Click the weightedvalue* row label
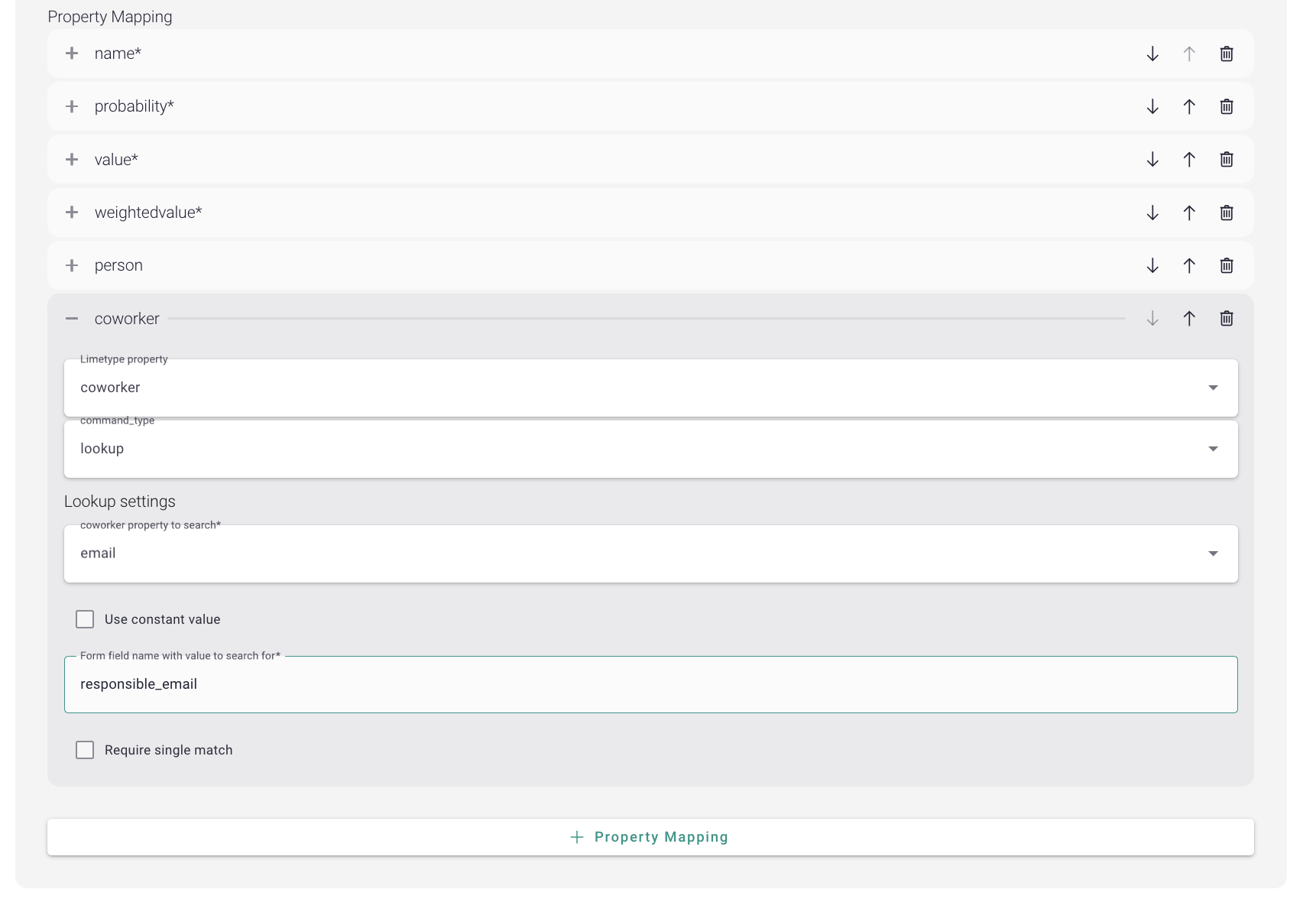This screenshot has height=899, width=1316. click(148, 213)
